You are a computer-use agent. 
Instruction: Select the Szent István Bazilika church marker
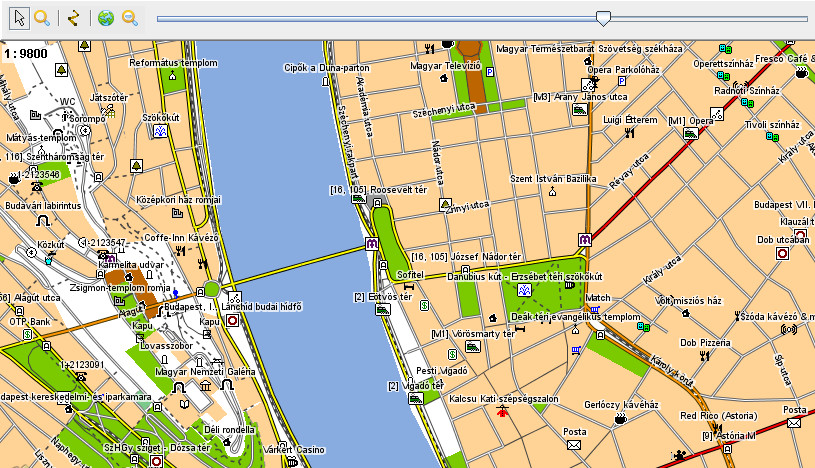coord(551,191)
